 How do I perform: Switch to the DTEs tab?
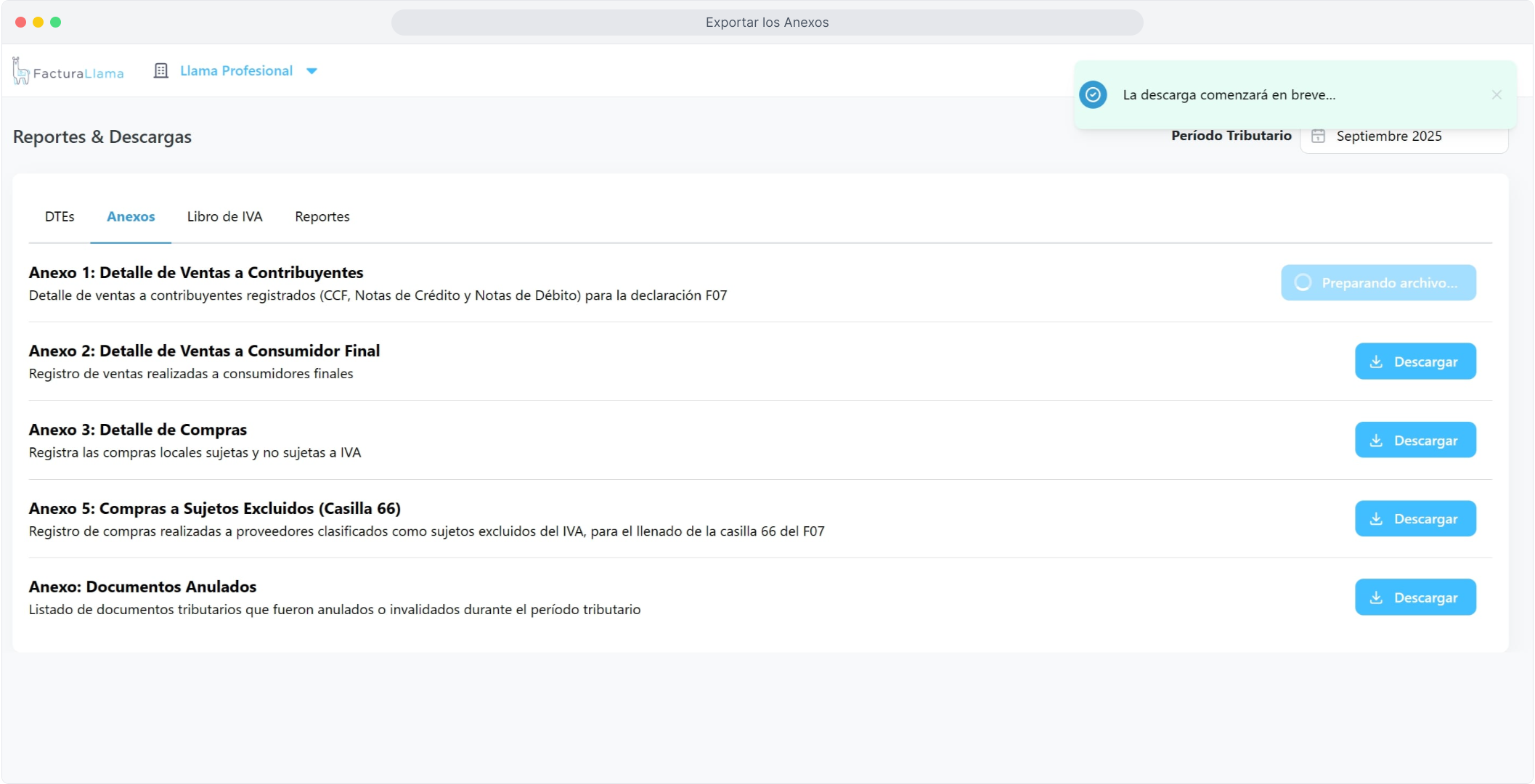60,217
